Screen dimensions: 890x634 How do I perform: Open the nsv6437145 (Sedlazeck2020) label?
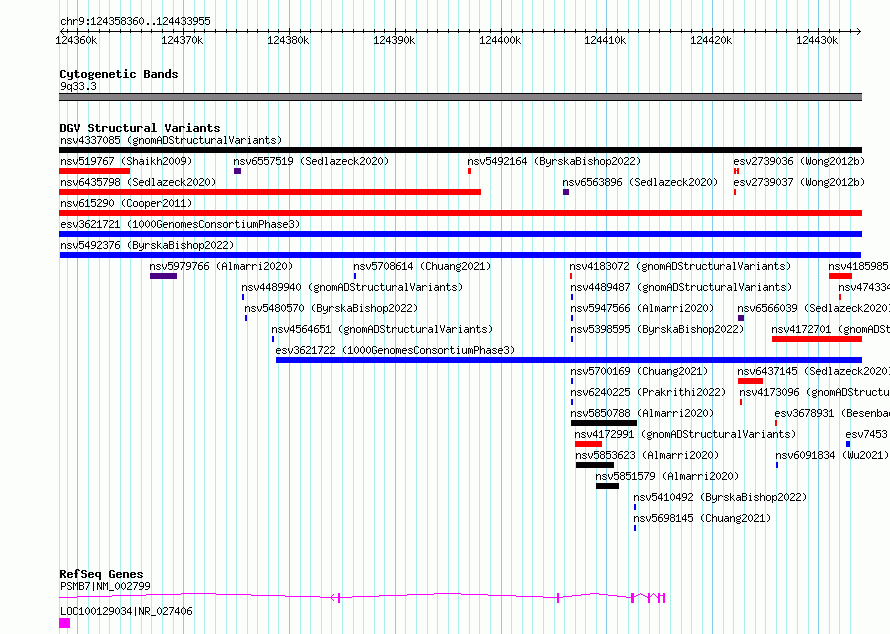(x=813, y=371)
